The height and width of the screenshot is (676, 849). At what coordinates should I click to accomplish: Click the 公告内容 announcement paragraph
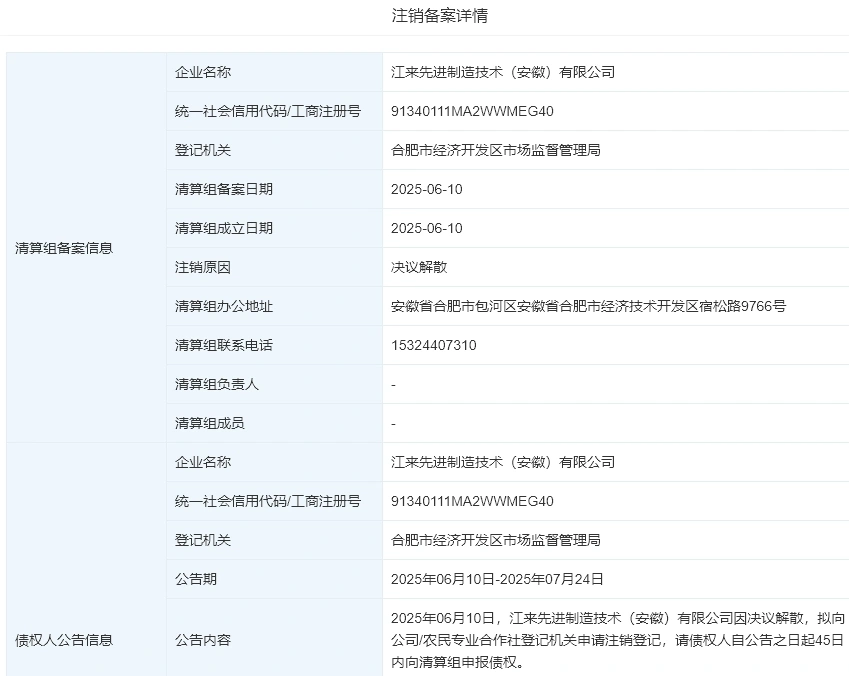click(x=618, y=640)
